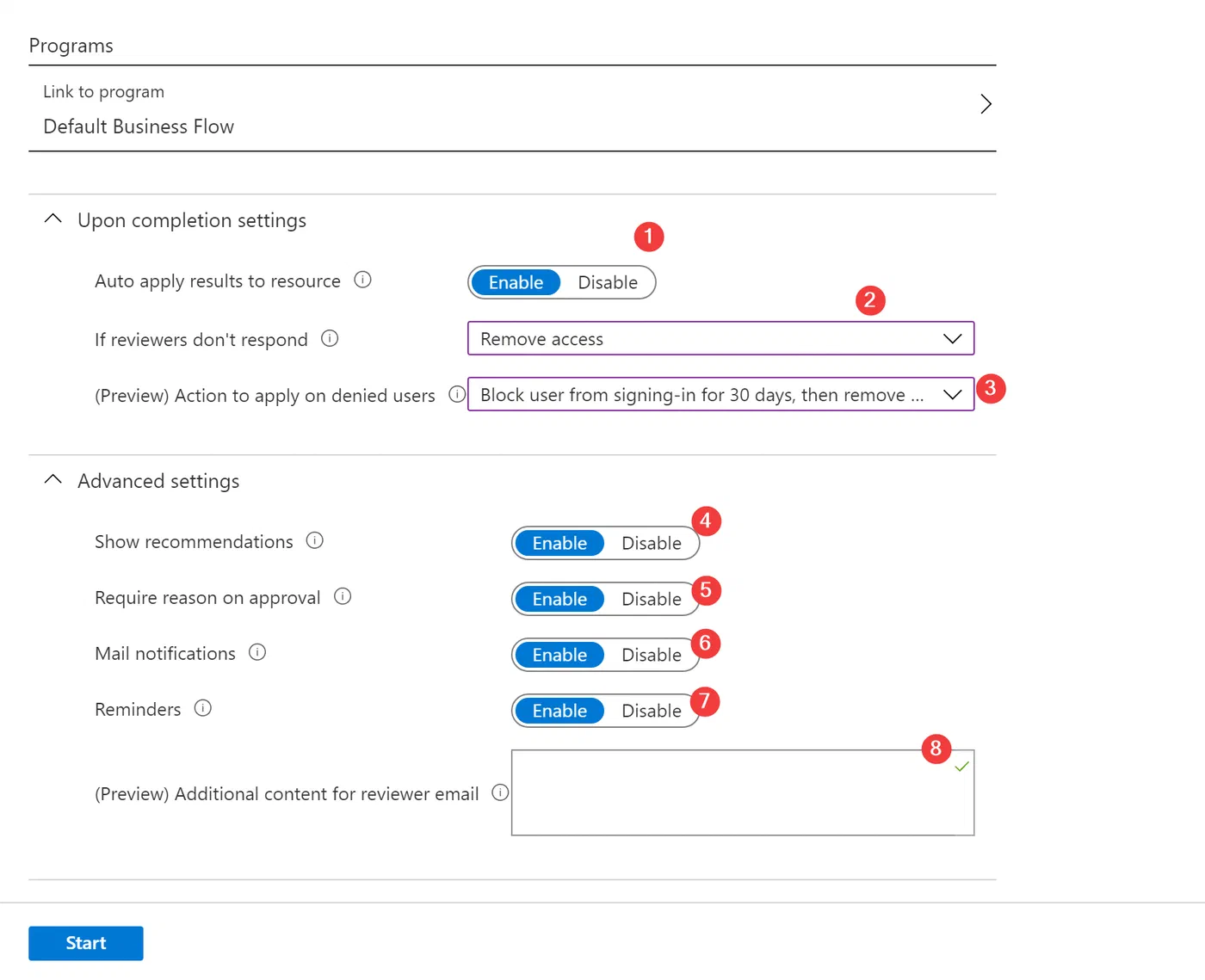Enable Reminders
The image size is (1205, 980).
pyautogui.click(x=559, y=711)
